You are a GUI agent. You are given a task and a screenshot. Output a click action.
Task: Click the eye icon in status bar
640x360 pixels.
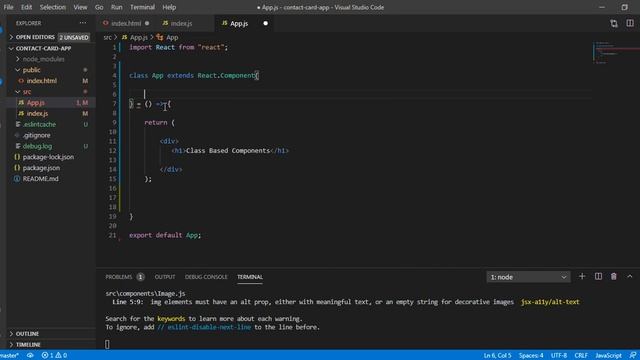pyautogui.click(x=30, y=356)
